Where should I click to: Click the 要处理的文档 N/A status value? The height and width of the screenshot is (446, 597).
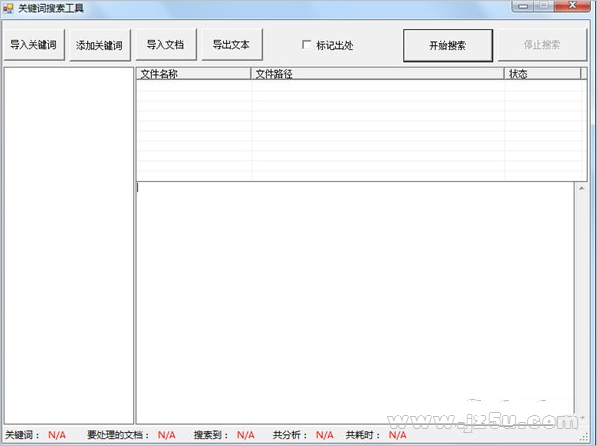tap(167, 435)
